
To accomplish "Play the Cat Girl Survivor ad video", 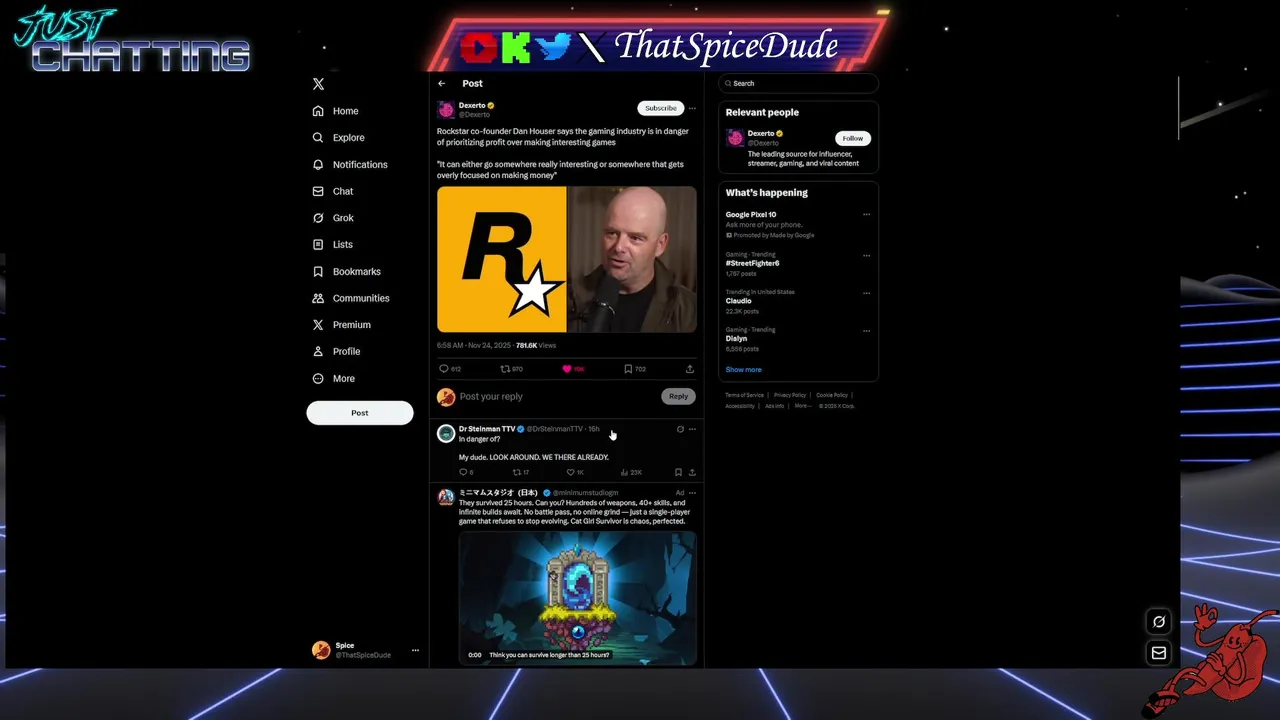I will pos(578,598).
